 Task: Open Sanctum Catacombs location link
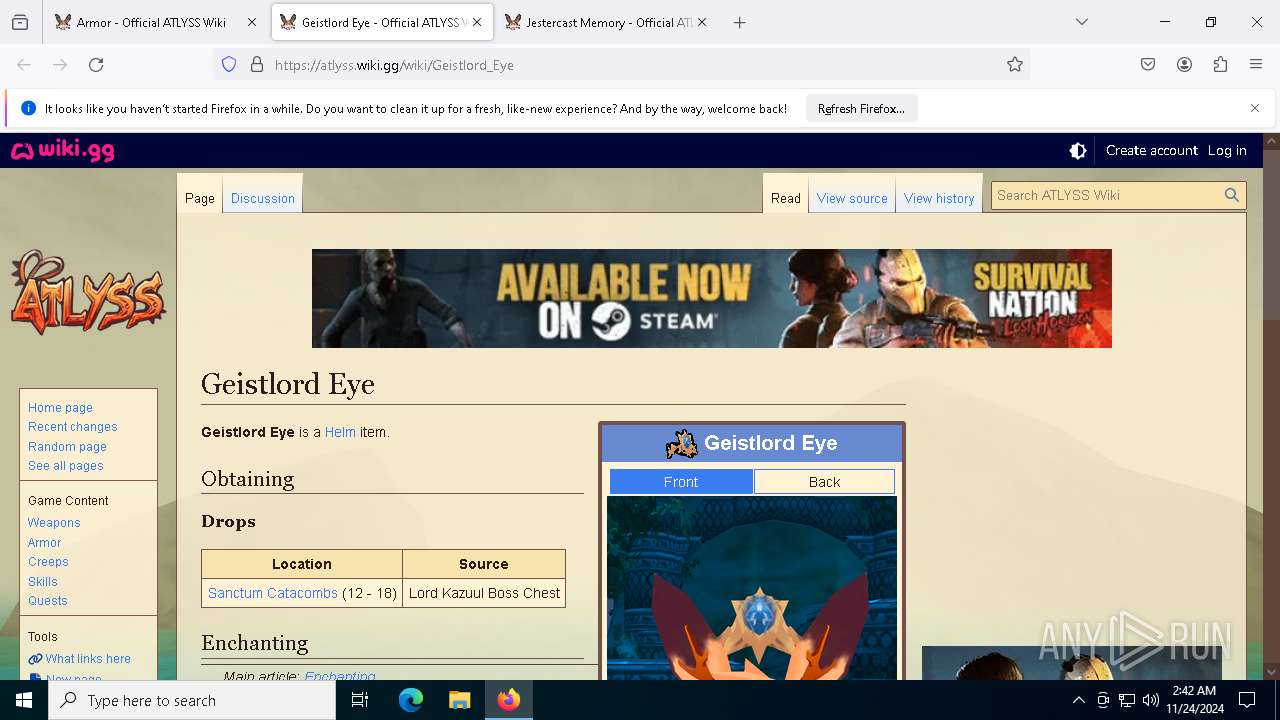273,593
